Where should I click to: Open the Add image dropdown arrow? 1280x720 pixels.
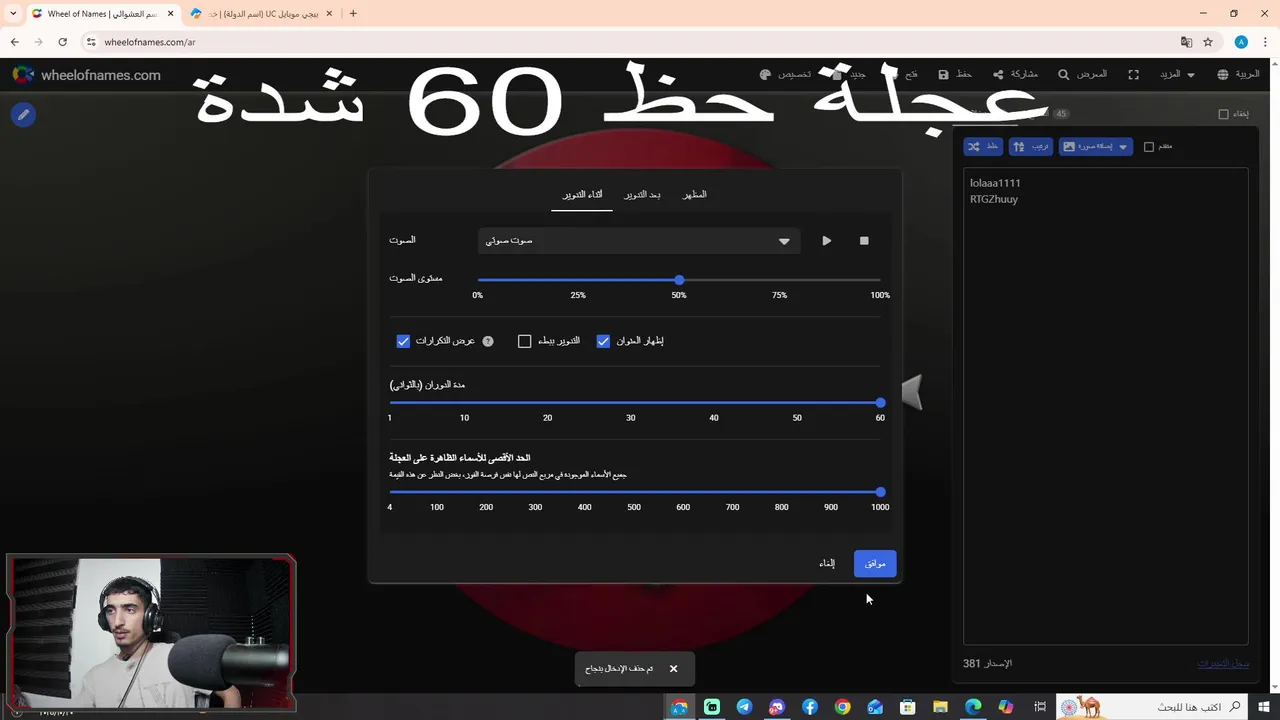coord(1123,147)
